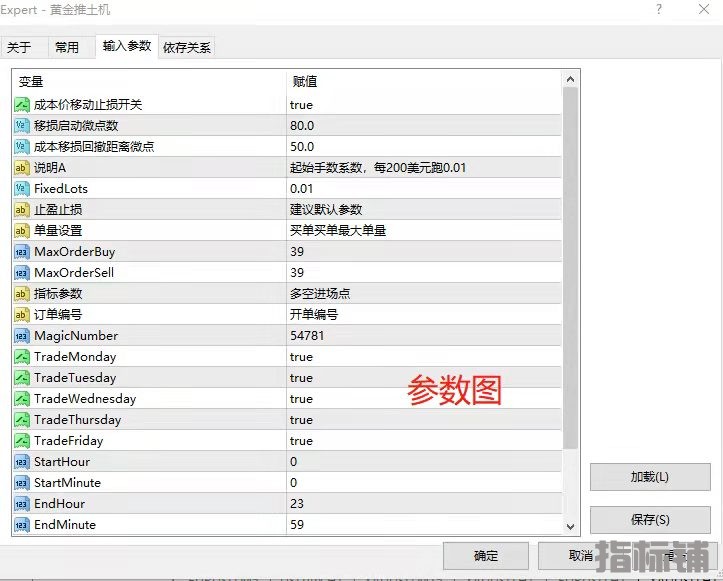Select the MagicNumber variable name
This screenshot has height=581, width=723.
coord(76,336)
